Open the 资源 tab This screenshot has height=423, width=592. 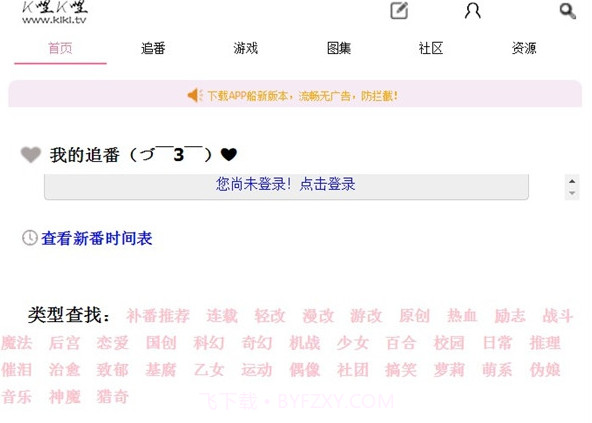click(524, 48)
